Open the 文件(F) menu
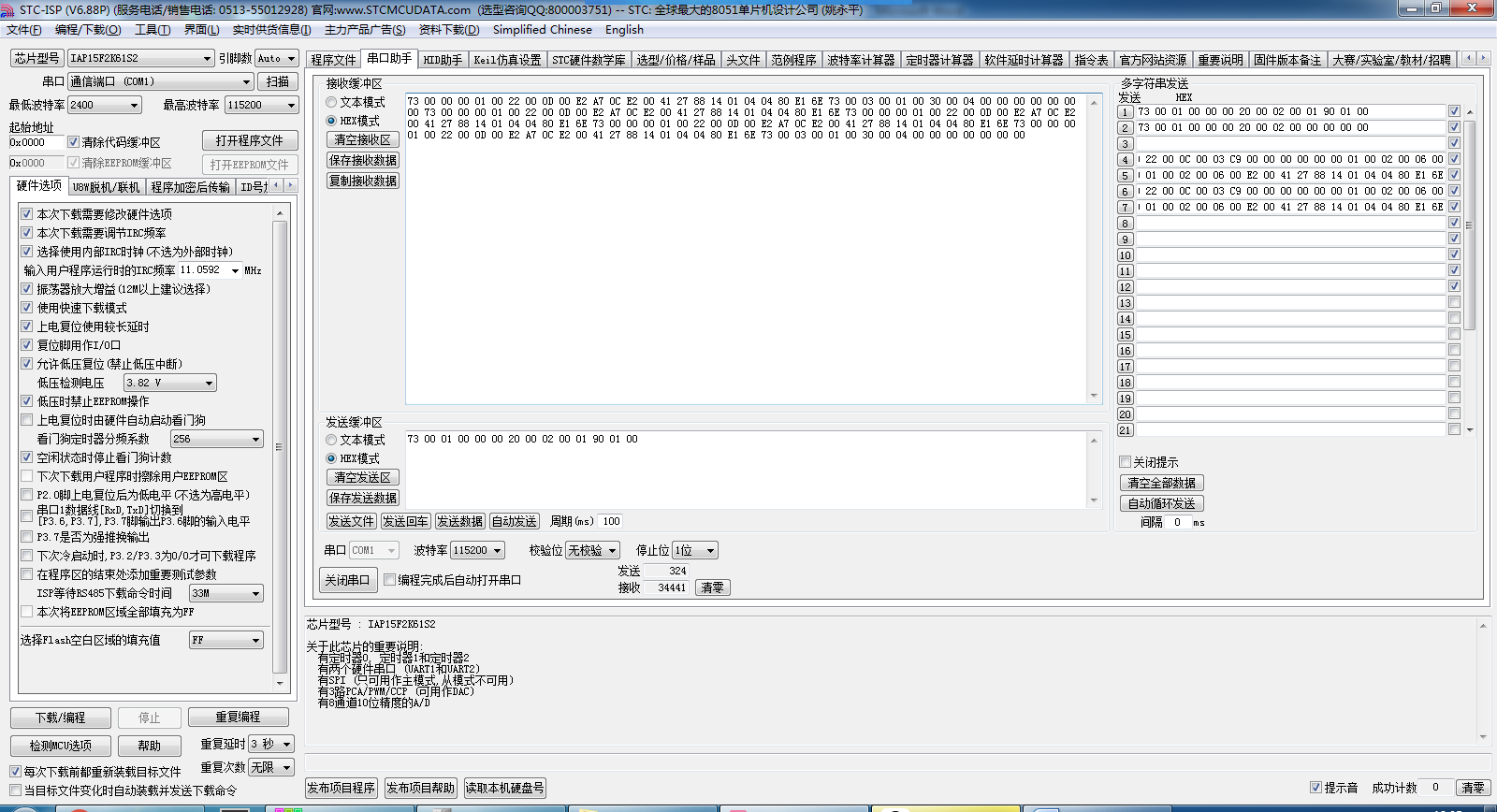 click(24, 29)
